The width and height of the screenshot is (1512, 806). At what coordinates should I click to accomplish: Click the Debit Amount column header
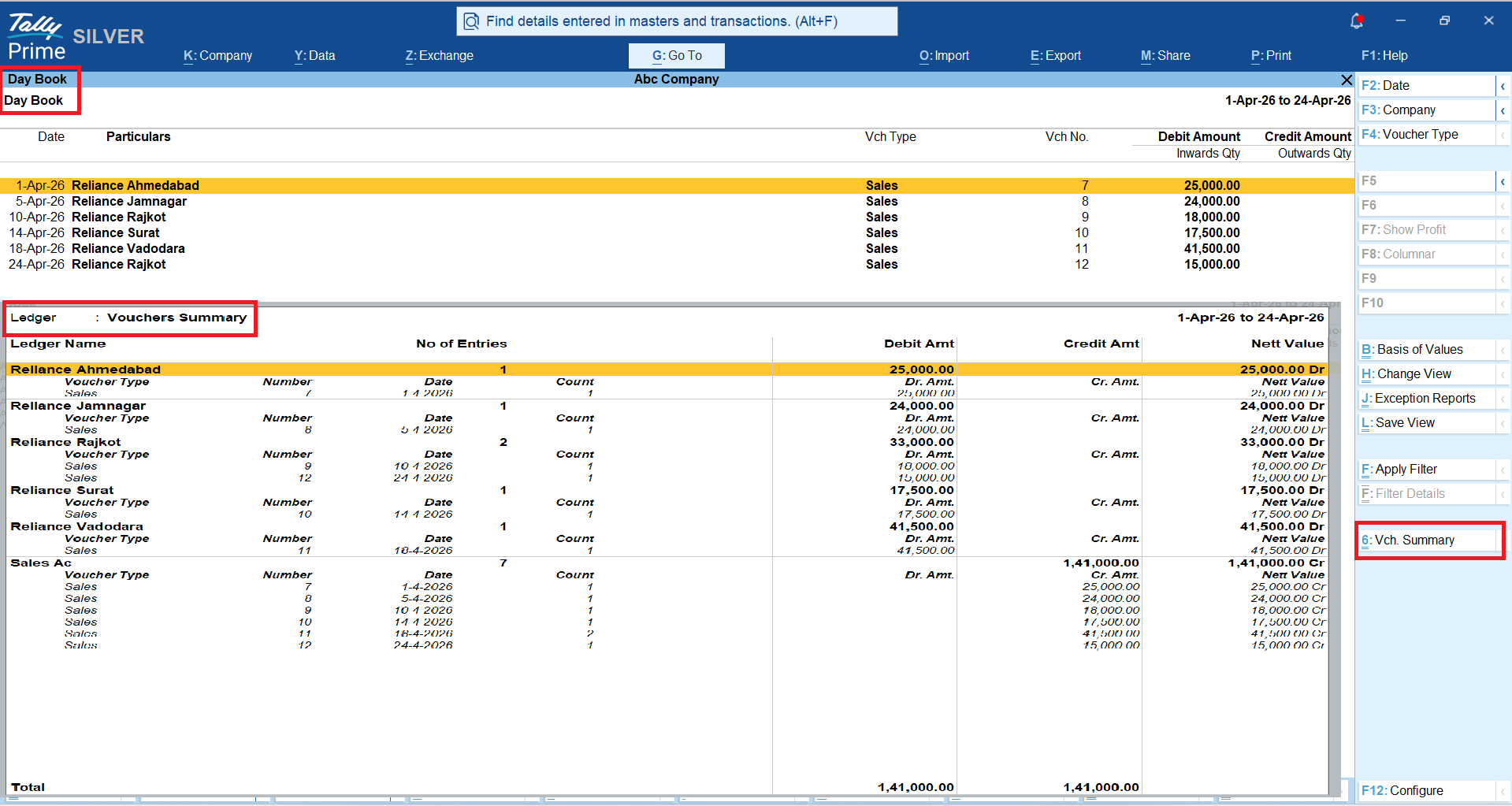click(1199, 137)
